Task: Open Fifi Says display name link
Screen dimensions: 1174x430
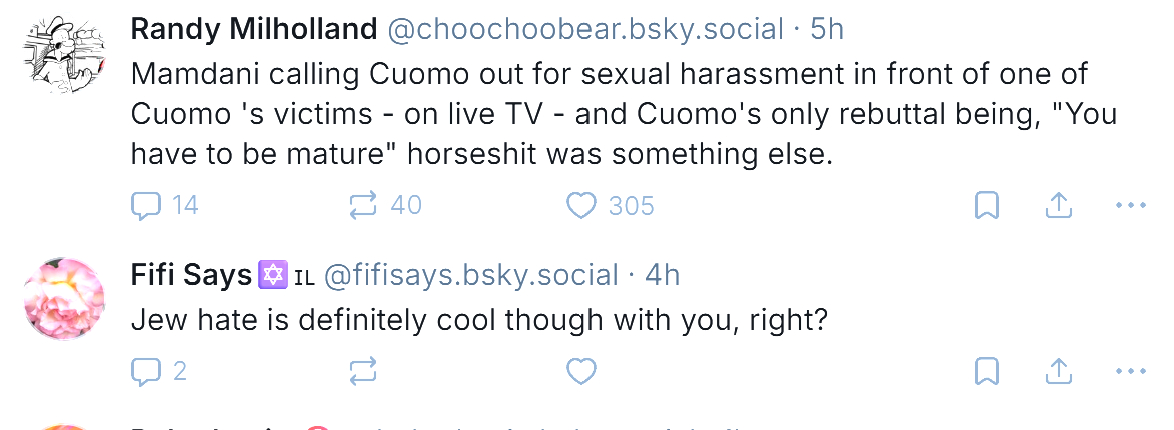Action: (x=191, y=274)
